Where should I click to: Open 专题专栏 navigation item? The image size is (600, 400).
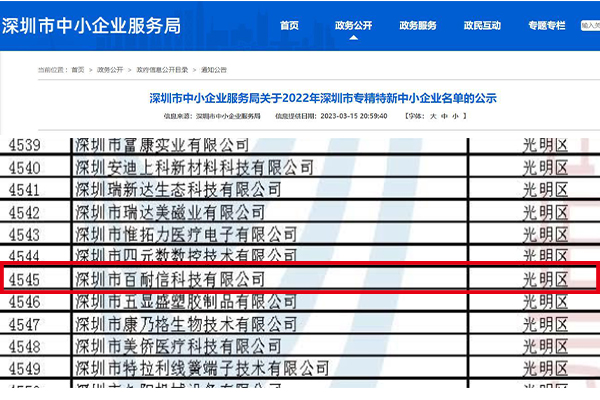546,26
